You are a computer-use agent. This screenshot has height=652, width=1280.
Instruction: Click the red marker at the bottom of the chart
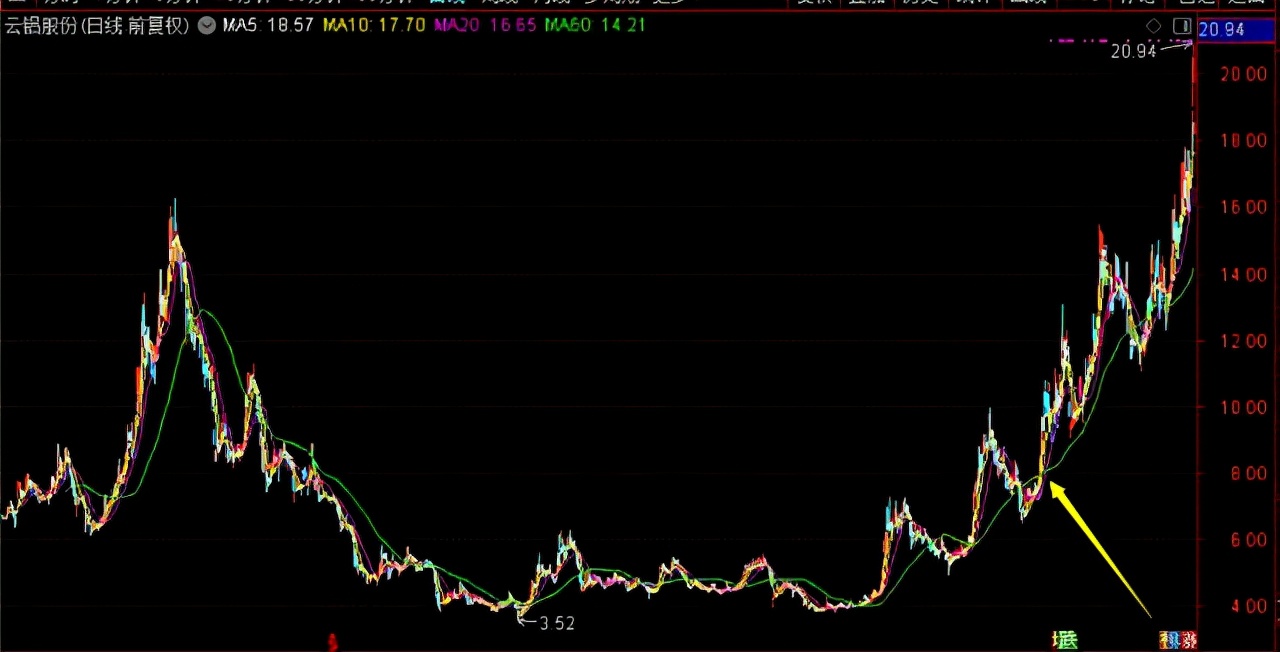coord(333,641)
